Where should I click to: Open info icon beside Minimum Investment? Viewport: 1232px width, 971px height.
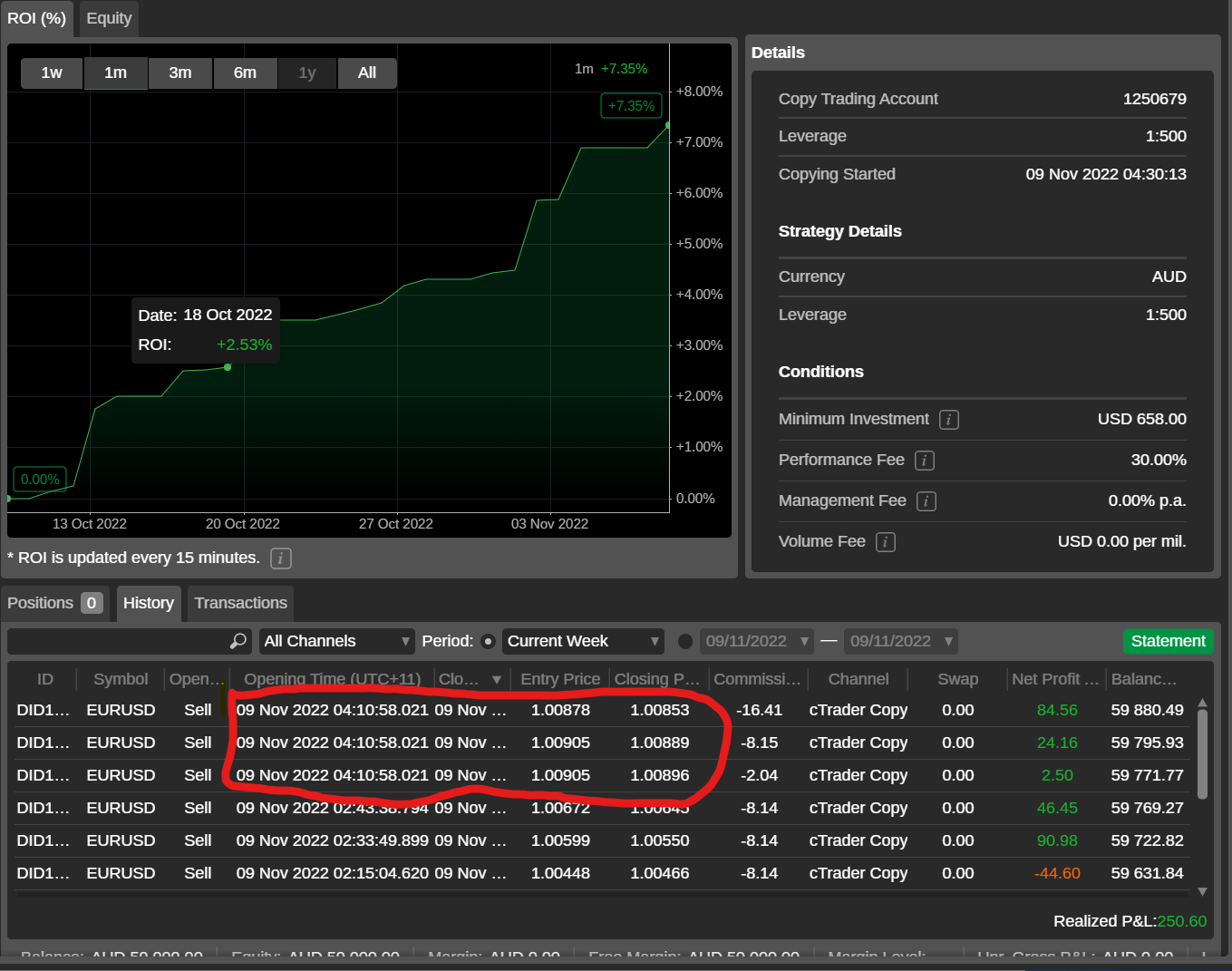(x=949, y=420)
